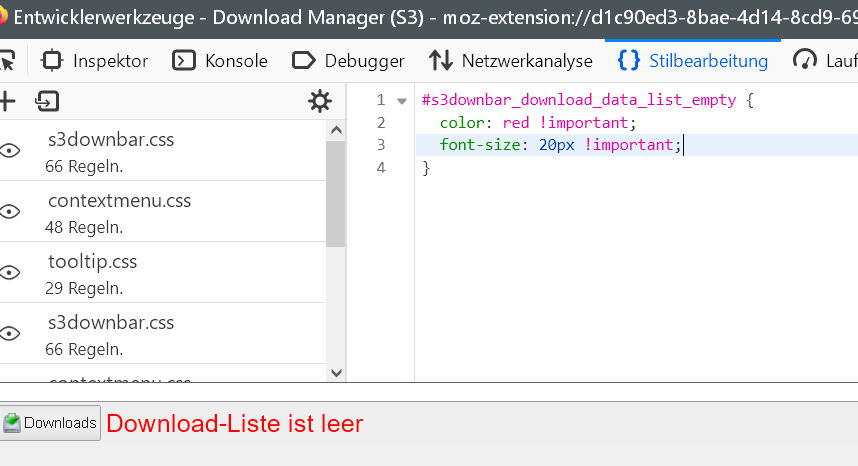Open the Konsole tab

(x=220, y=61)
